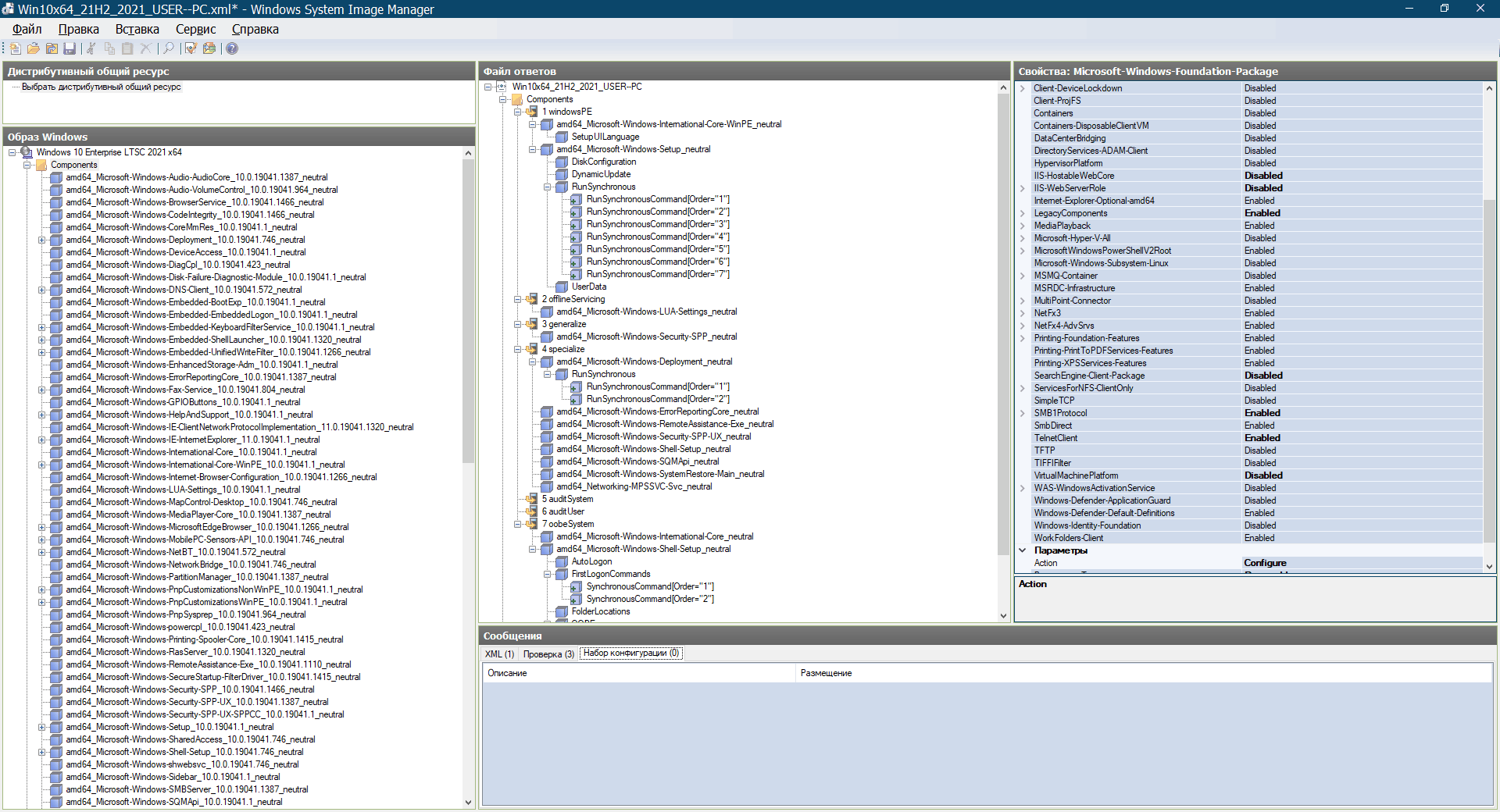
Task: Select the 2 offlineServicing pass folder icon
Action: [531, 299]
